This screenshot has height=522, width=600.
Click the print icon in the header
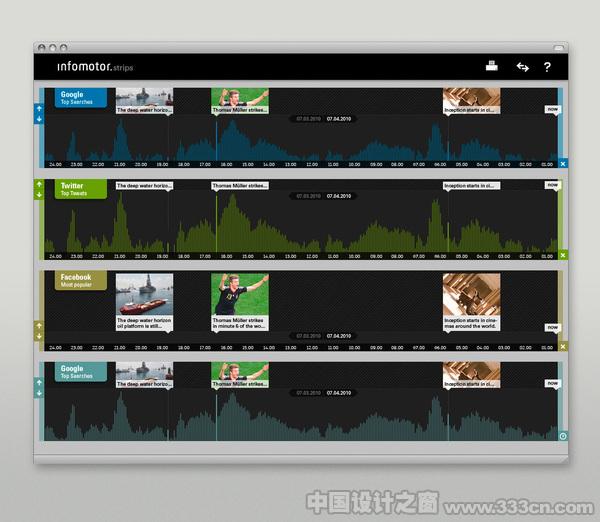tap(492, 66)
